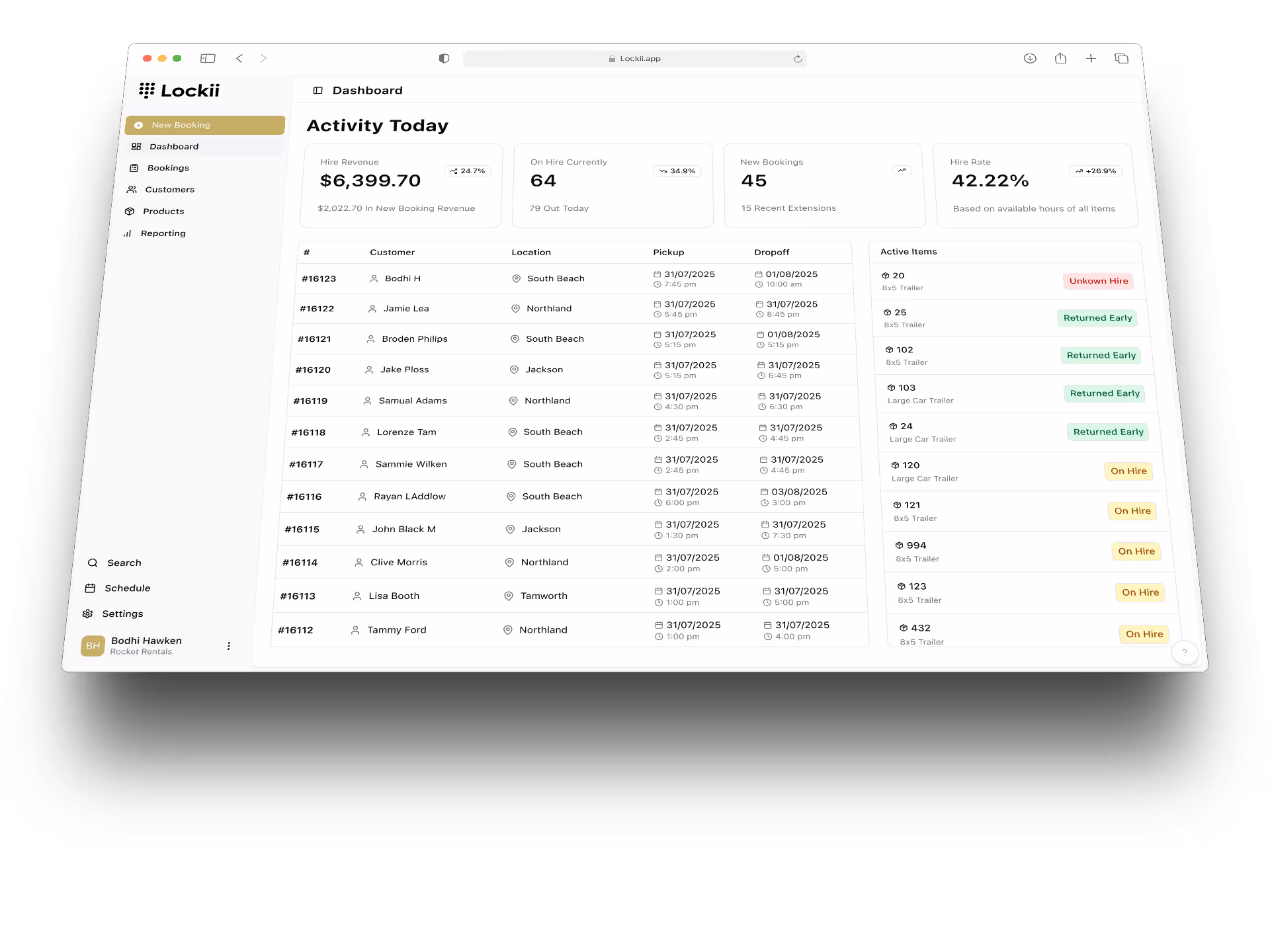The height and width of the screenshot is (952, 1270).
Task: Open the Hire Revenue $6,399.70 card
Action: click(402, 186)
